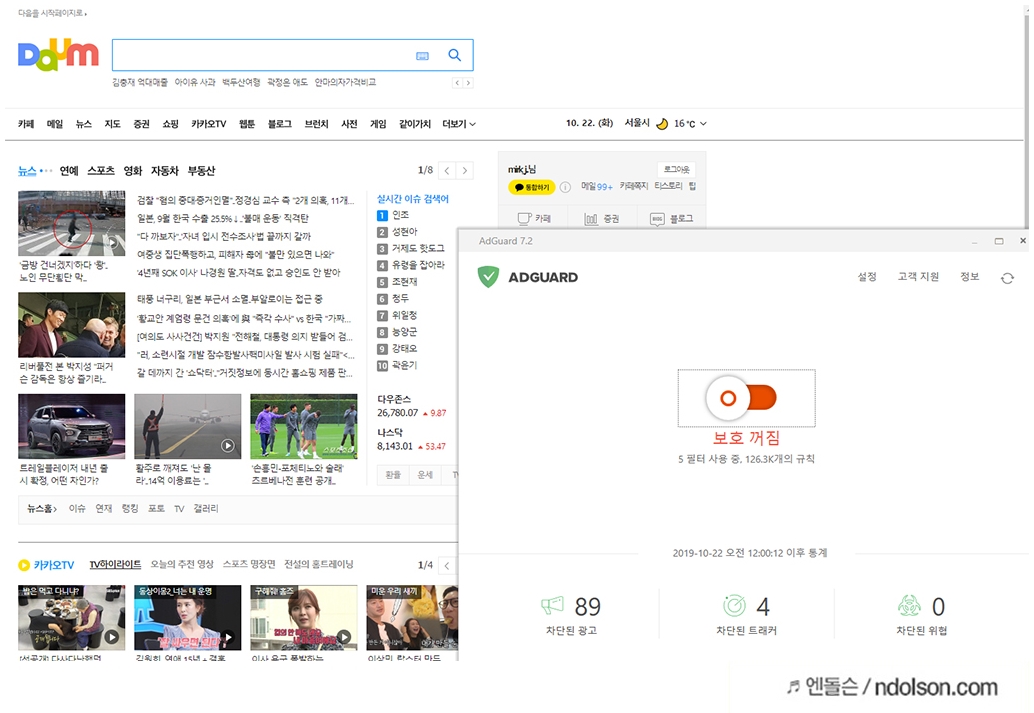Open AdGuard 설정 menu
This screenshot has width=1034, height=713.
click(867, 276)
